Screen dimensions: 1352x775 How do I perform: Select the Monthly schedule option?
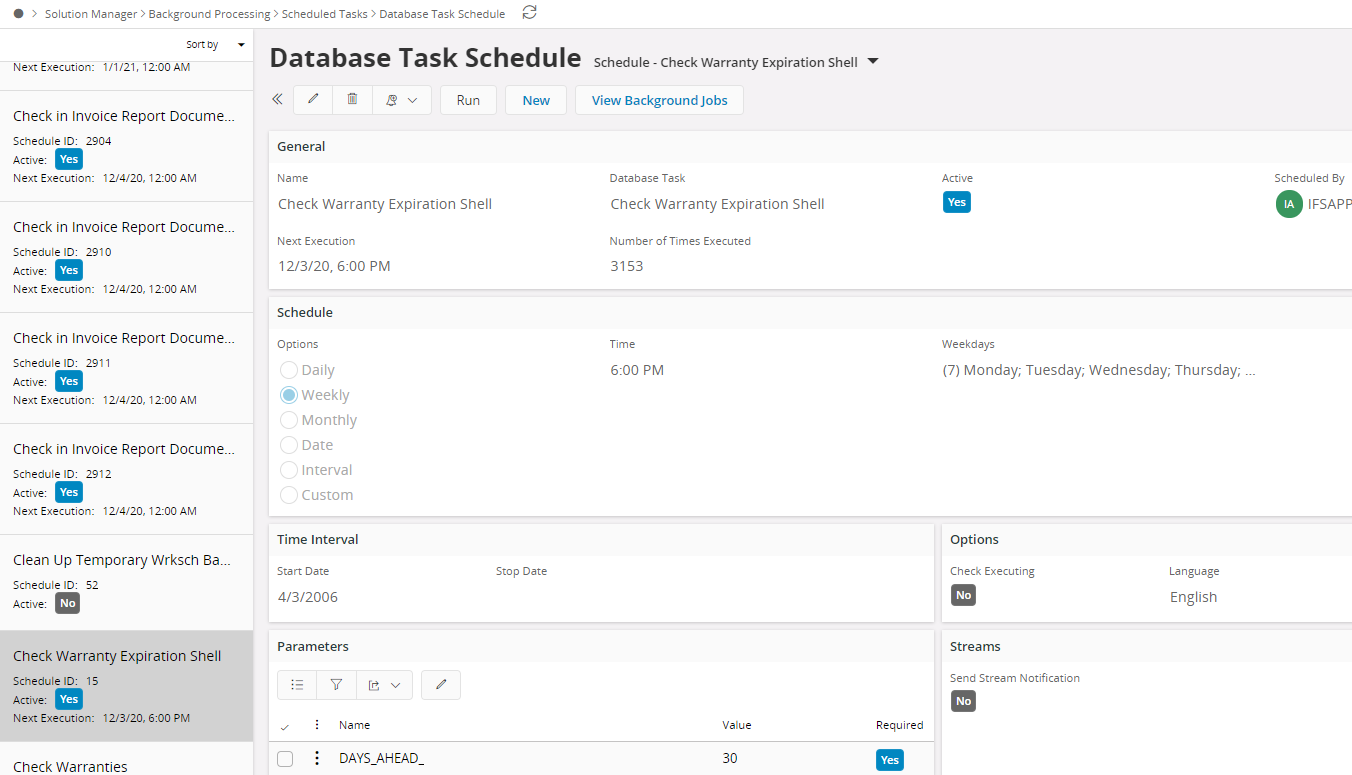[289, 420]
